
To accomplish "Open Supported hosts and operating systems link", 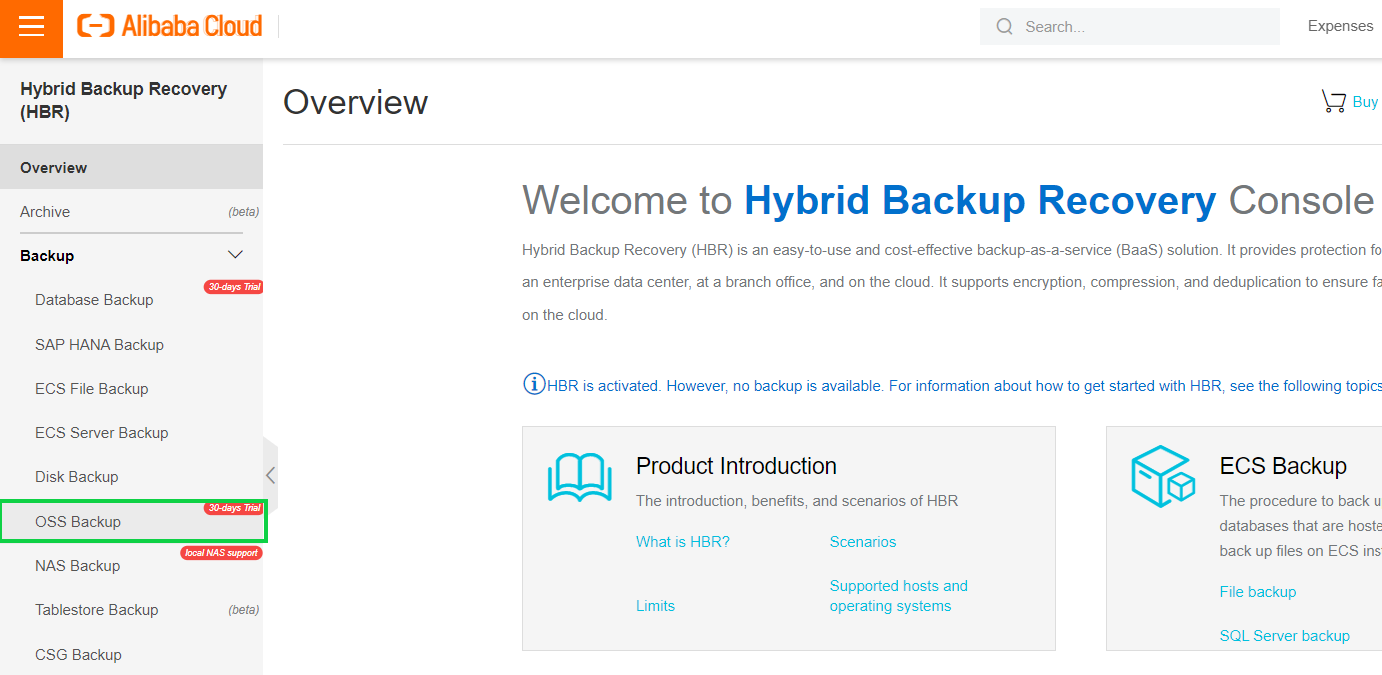I will (x=898, y=595).
